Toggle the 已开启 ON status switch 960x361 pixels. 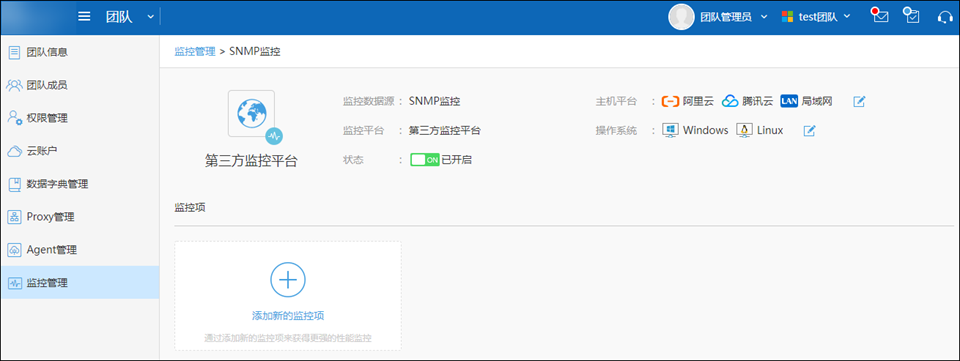pyautogui.click(x=425, y=160)
